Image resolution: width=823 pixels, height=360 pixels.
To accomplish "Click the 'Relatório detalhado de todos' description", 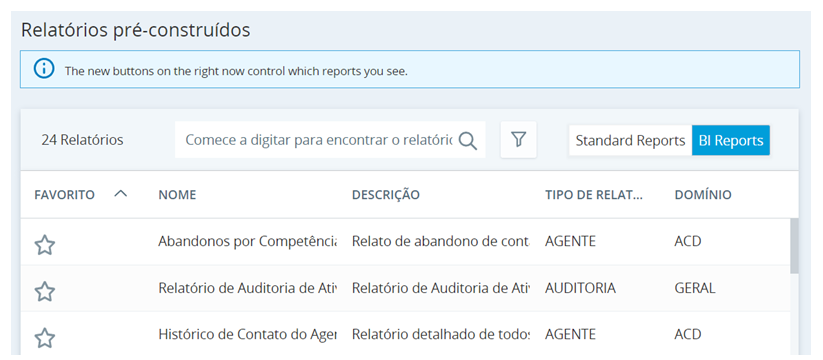I will (441, 334).
